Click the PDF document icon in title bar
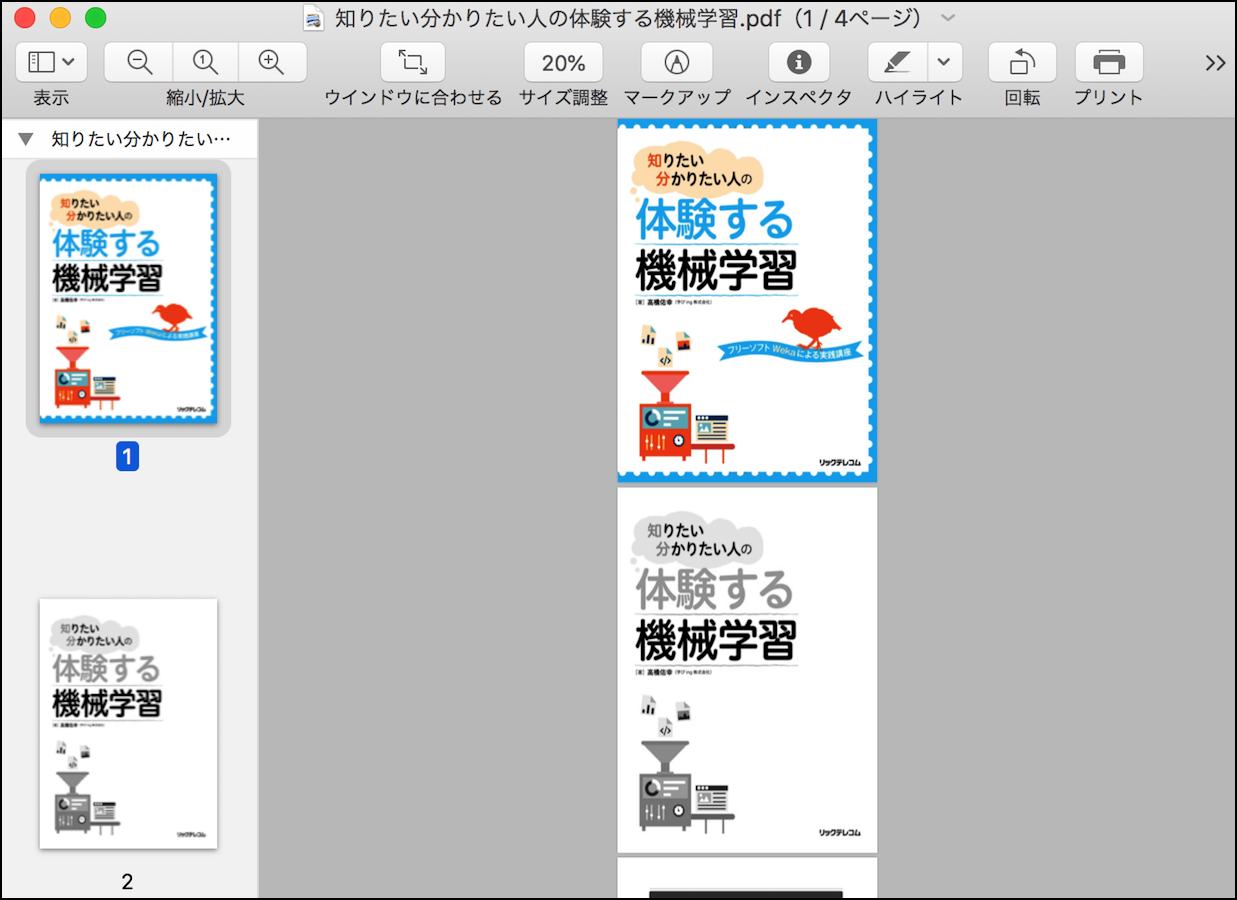Screen dimensions: 1237x900 coord(315,18)
